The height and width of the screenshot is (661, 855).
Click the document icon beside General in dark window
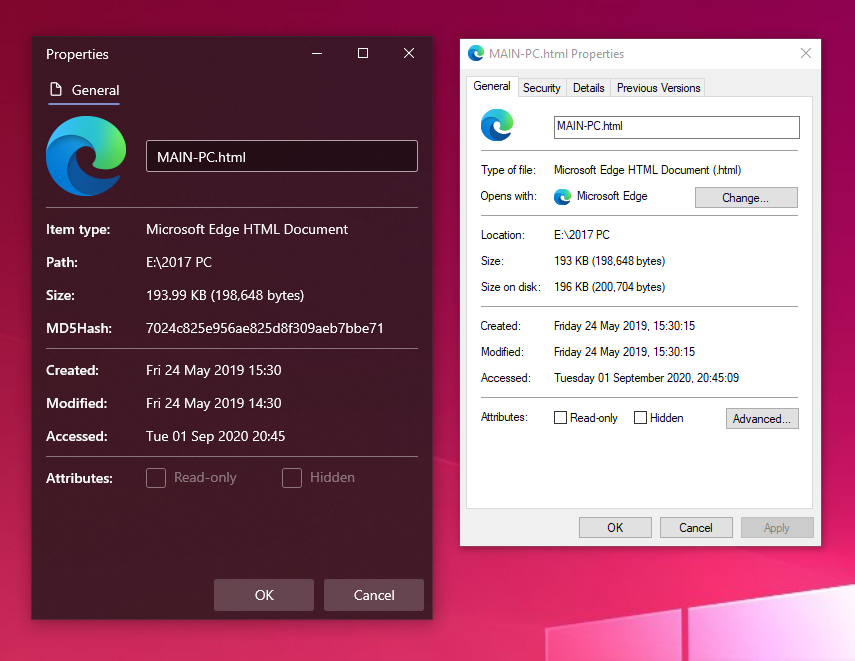(56, 89)
